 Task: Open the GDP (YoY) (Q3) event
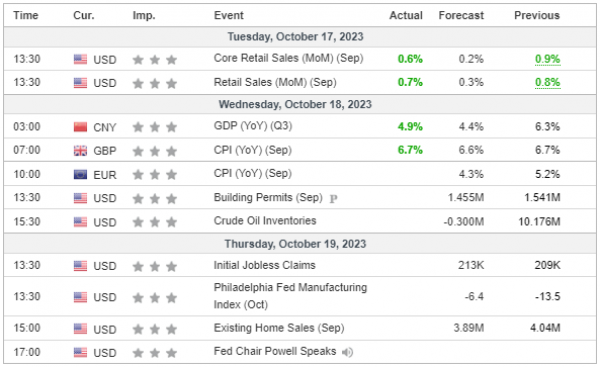[253, 126]
